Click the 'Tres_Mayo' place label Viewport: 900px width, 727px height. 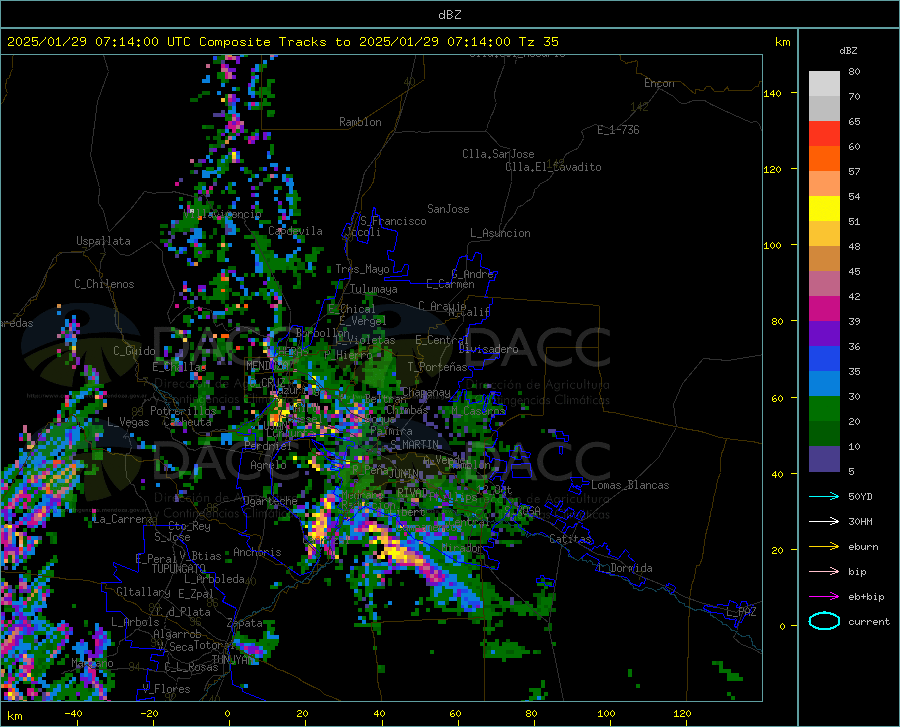pyautogui.click(x=362, y=269)
